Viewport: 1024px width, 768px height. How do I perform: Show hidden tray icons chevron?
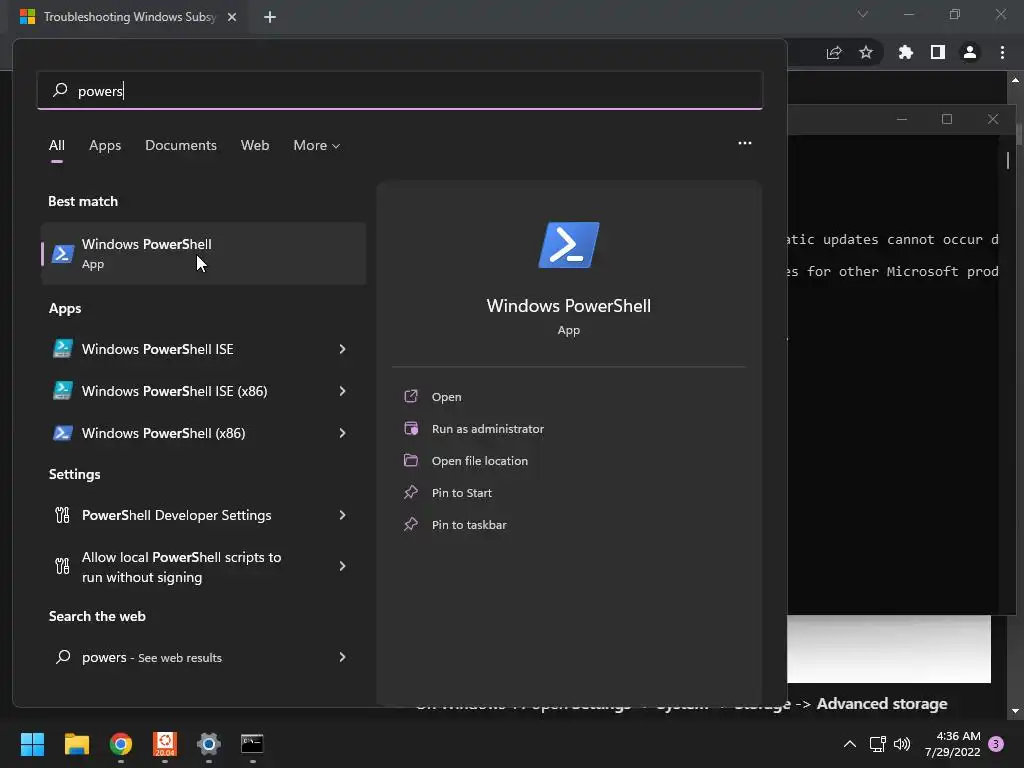[850, 744]
